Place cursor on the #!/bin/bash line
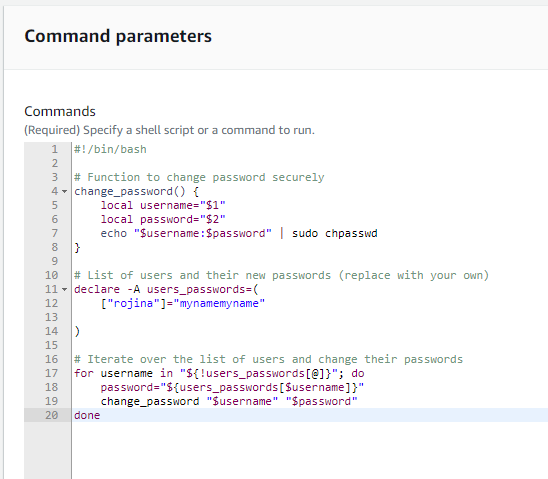This screenshot has height=479, width=548. pos(110,149)
